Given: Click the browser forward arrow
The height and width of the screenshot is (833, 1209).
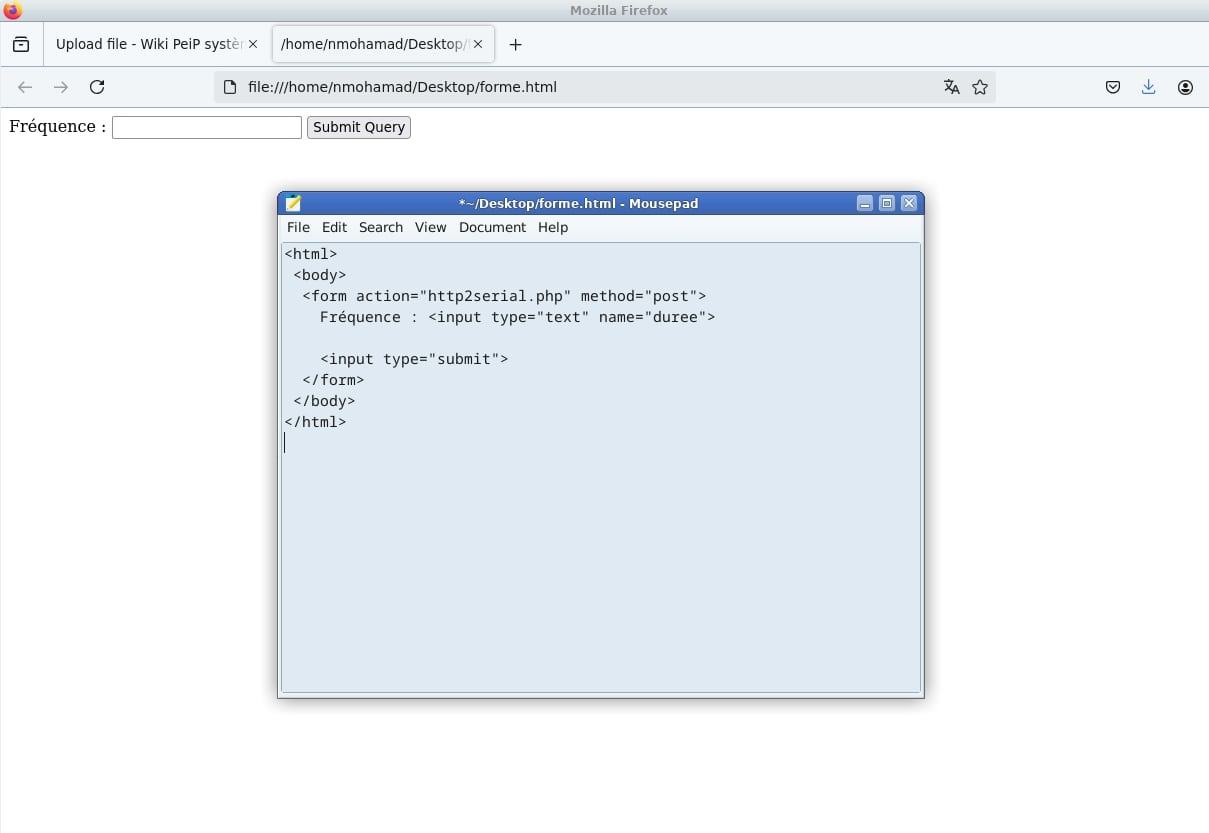Looking at the screenshot, I should point(61,87).
